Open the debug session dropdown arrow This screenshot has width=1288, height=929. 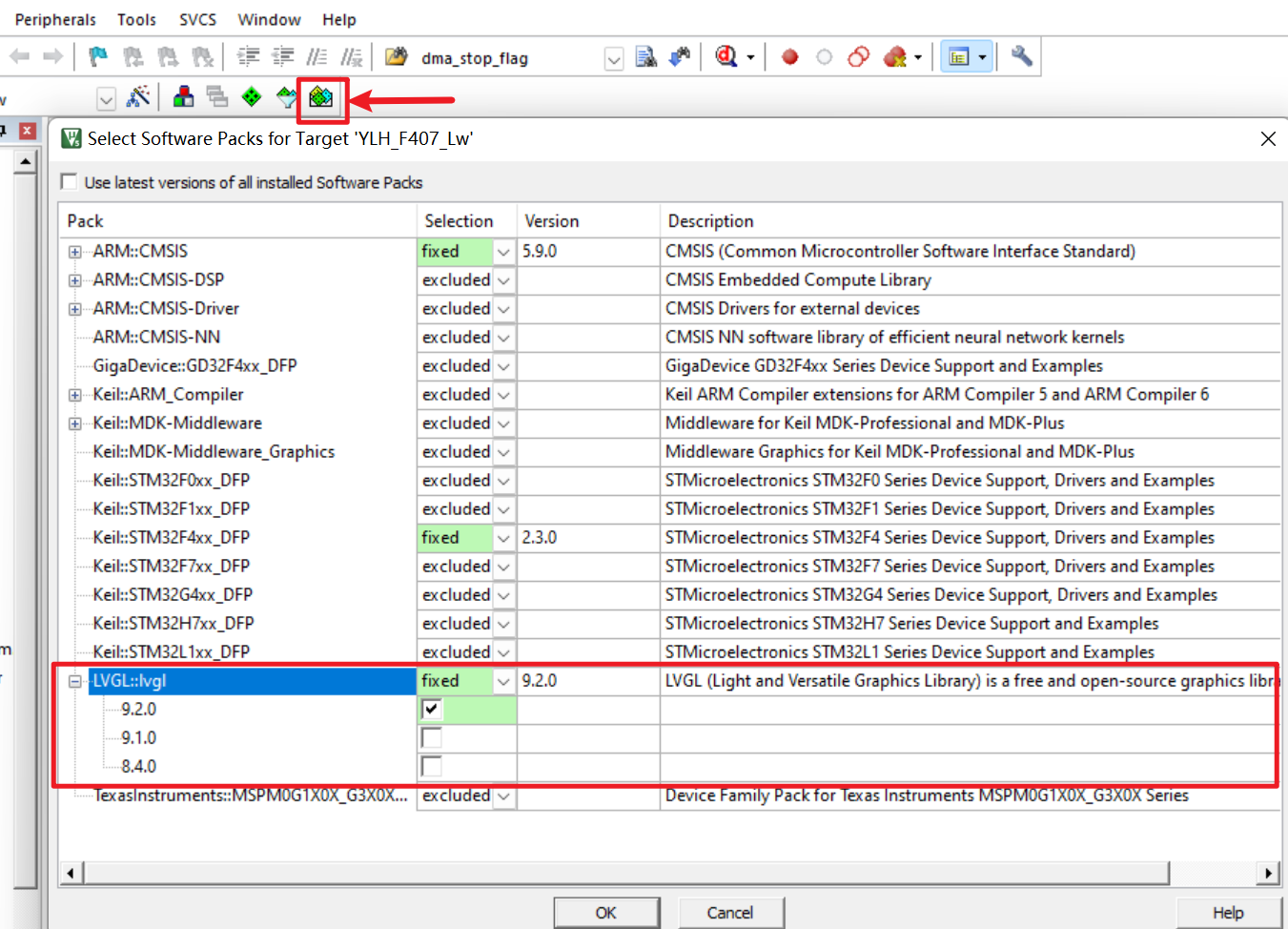750,57
